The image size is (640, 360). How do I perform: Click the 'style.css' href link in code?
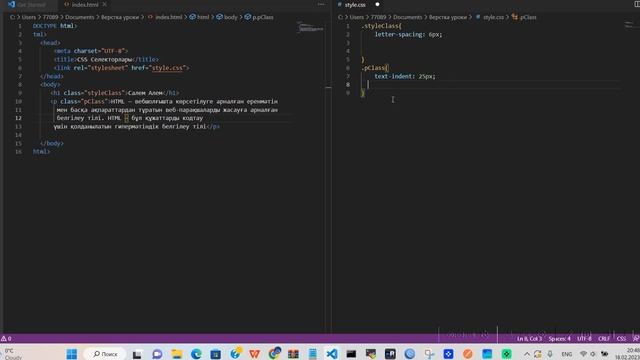click(x=167, y=68)
